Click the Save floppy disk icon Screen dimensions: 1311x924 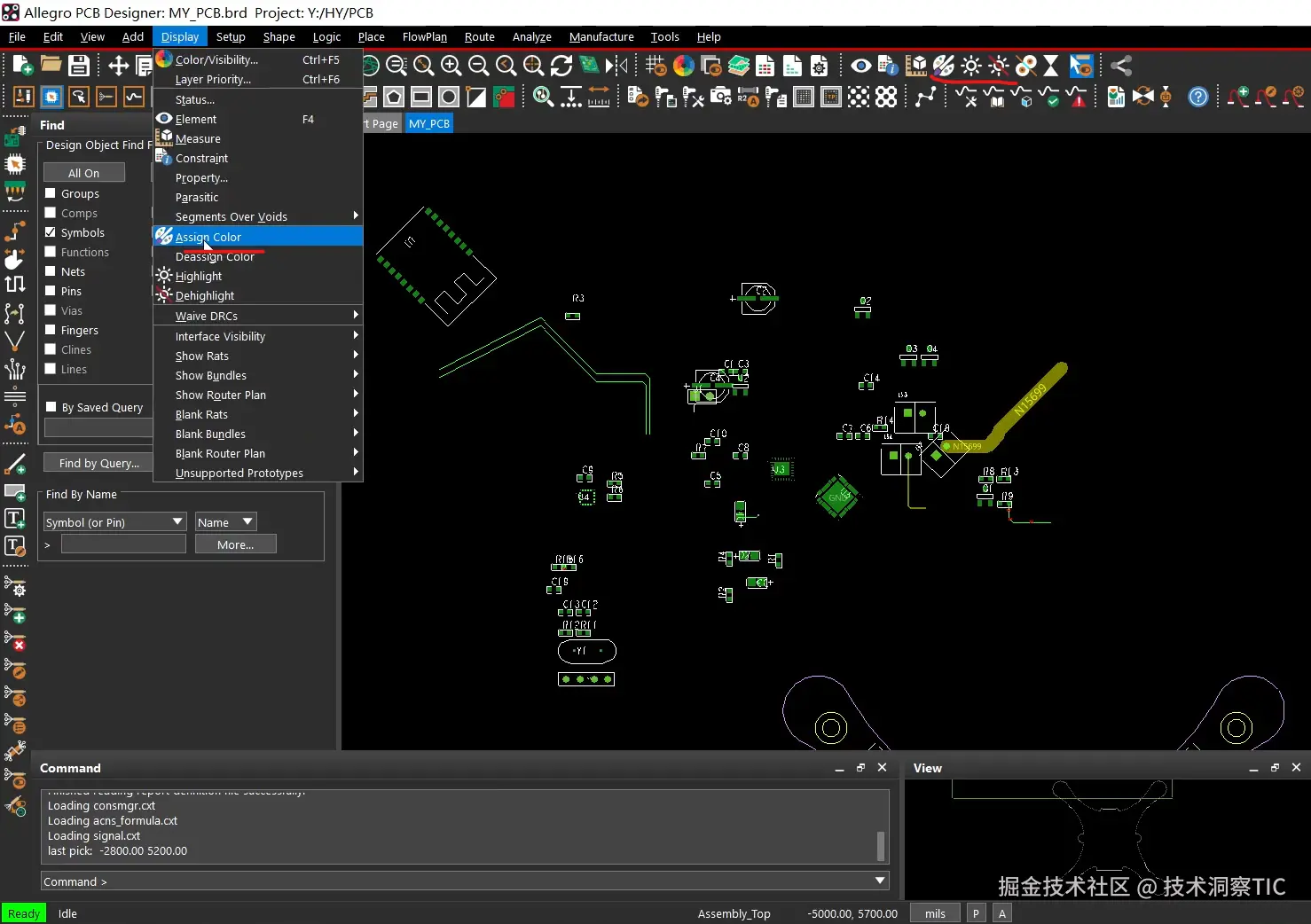point(79,65)
